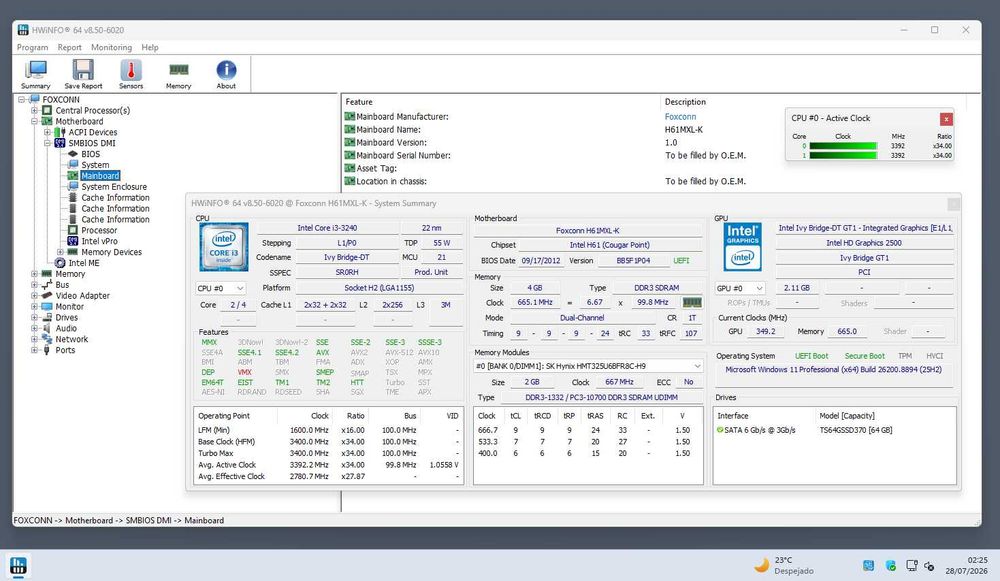Viewport: 1000px width, 581px height.
Task: Click the Foxconn manufacturer link
Action: (680, 117)
